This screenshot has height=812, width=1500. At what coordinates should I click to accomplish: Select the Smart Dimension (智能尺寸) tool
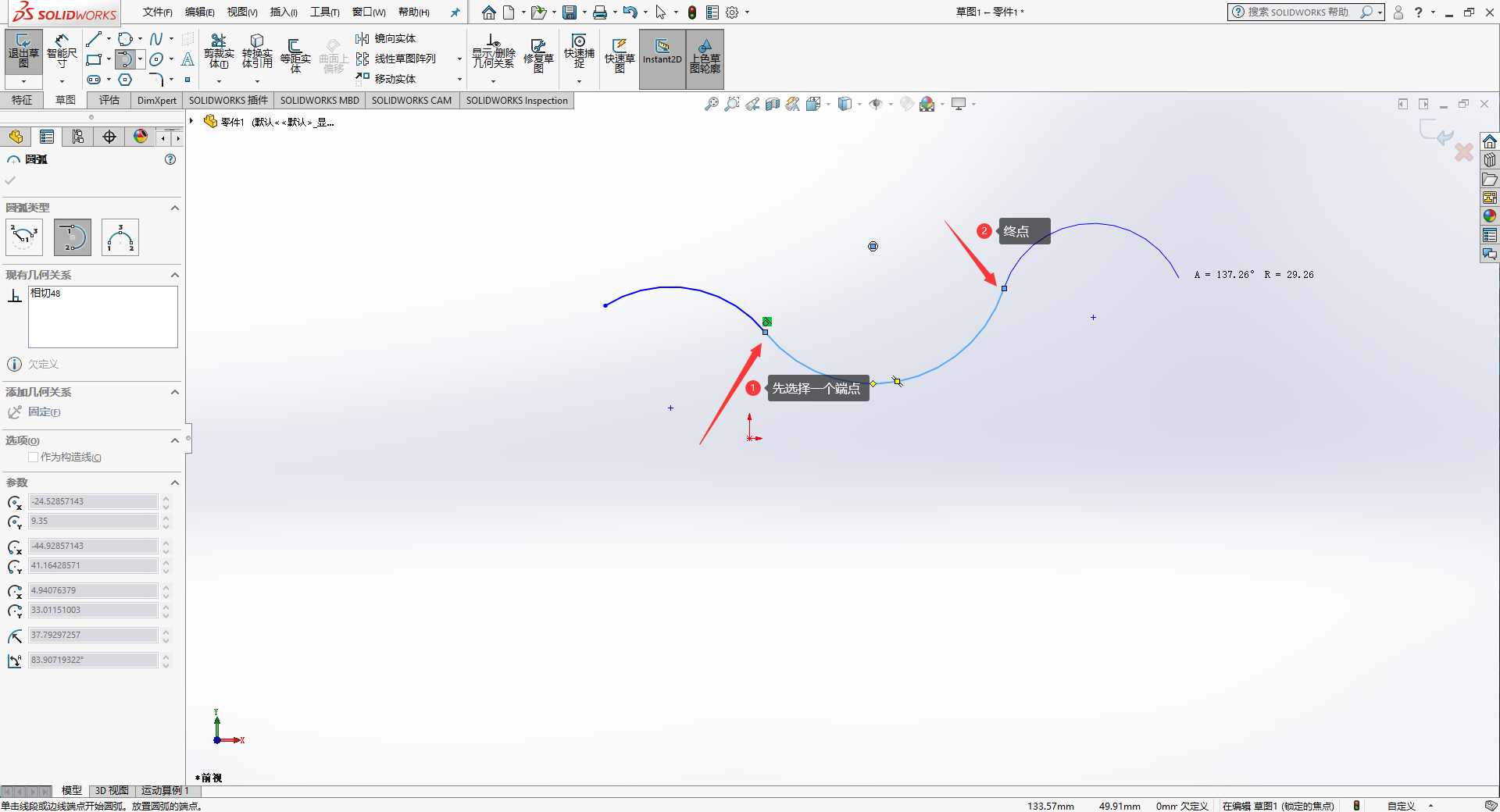(x=62, y=52)
